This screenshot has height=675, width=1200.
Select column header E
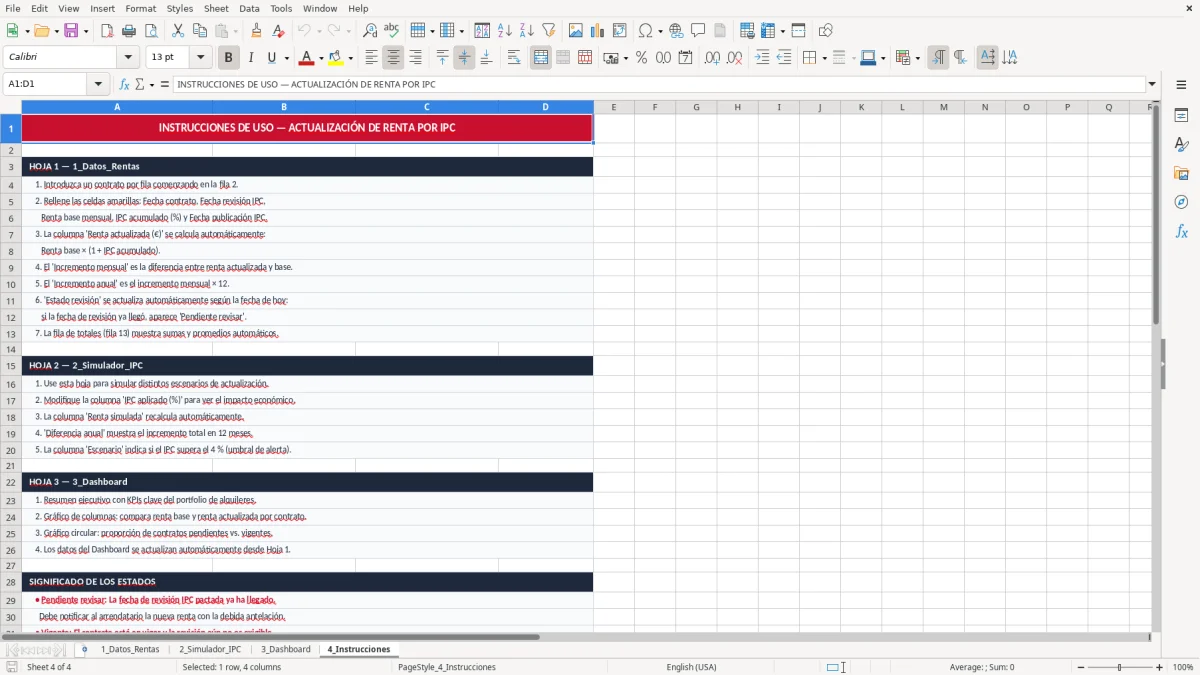click(x=614, y=107)
